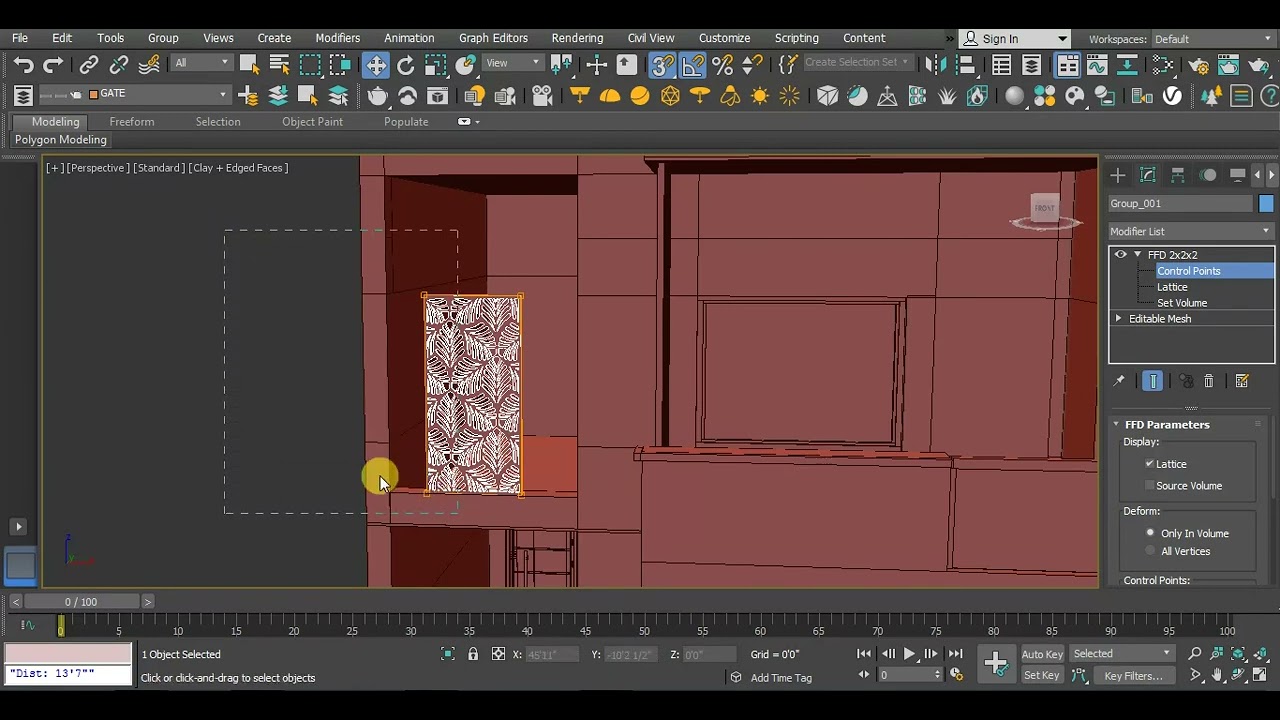Click the Mirror tool icon
This screenshot has width=1280, height=720.
(x=934, y=65)
